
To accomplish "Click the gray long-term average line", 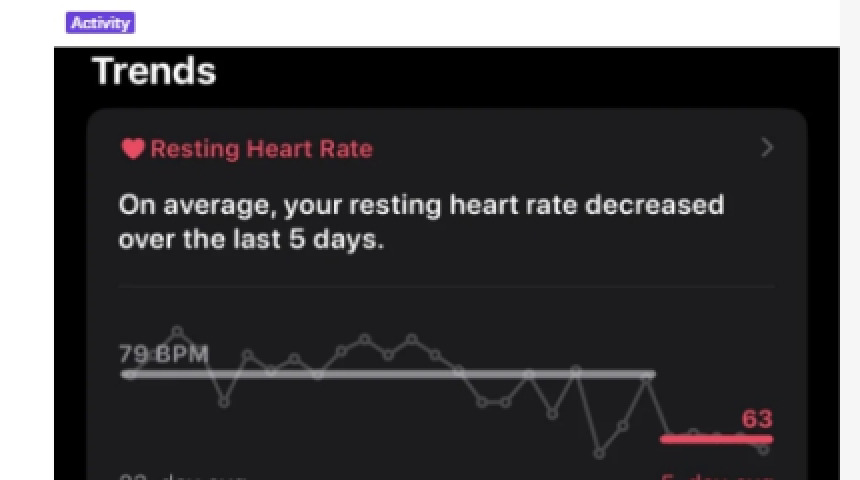I will pyautogui.click(x=388, y=375).
